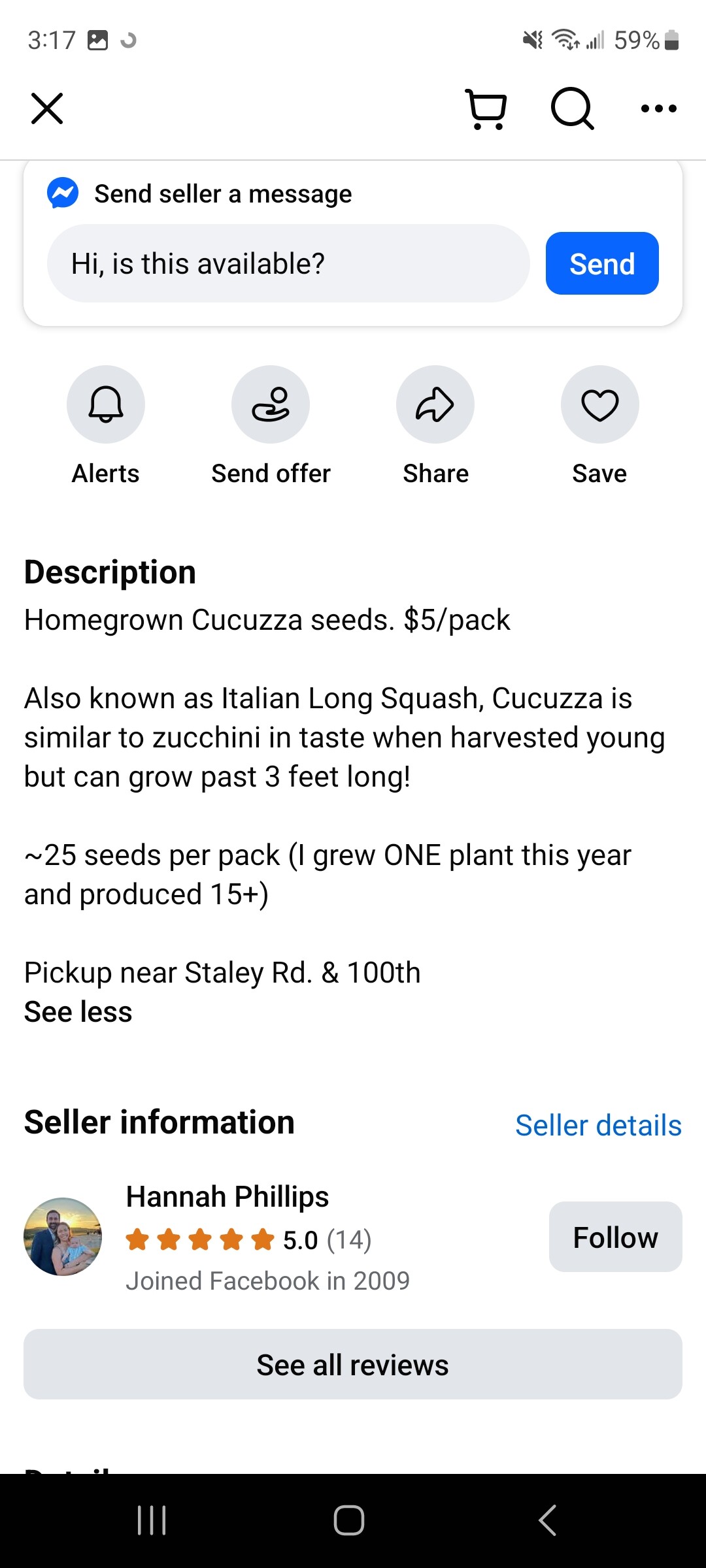The height and width of the screenshot is (1568, 706).
Task: Tap the Share arrow icon
Action: 435,404
